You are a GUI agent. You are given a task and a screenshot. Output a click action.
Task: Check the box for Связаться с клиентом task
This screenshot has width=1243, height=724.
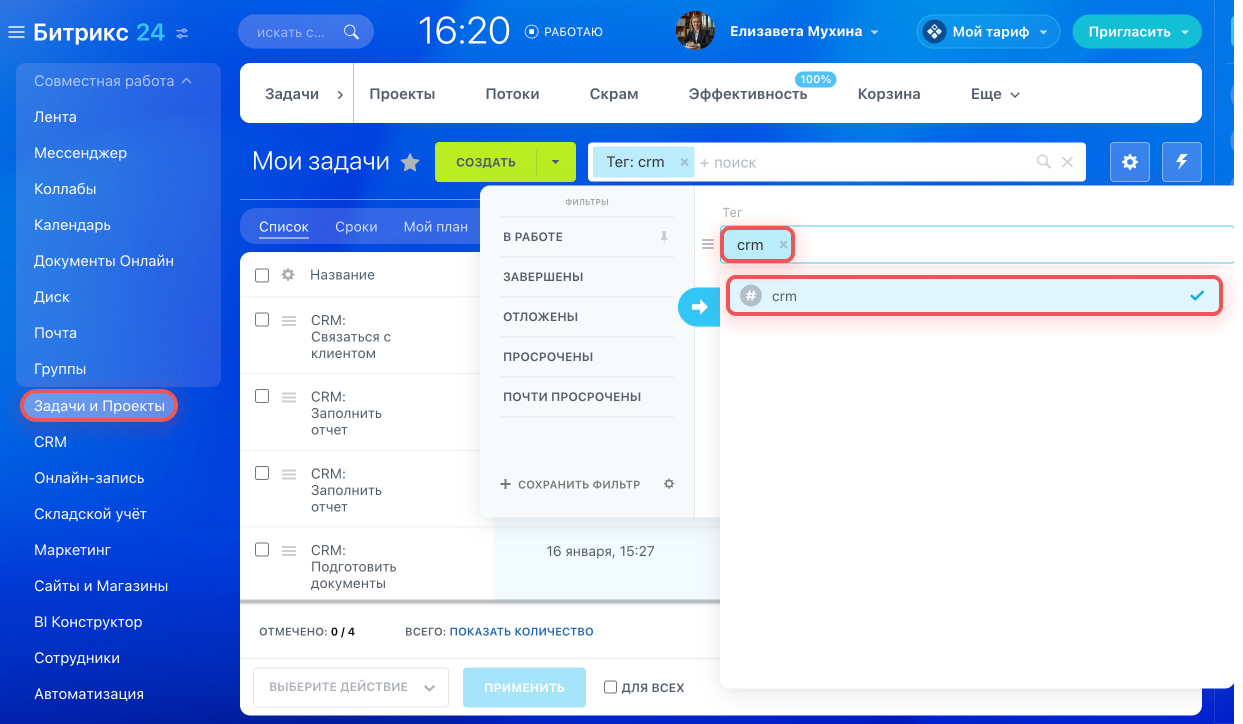pos(262,320)
